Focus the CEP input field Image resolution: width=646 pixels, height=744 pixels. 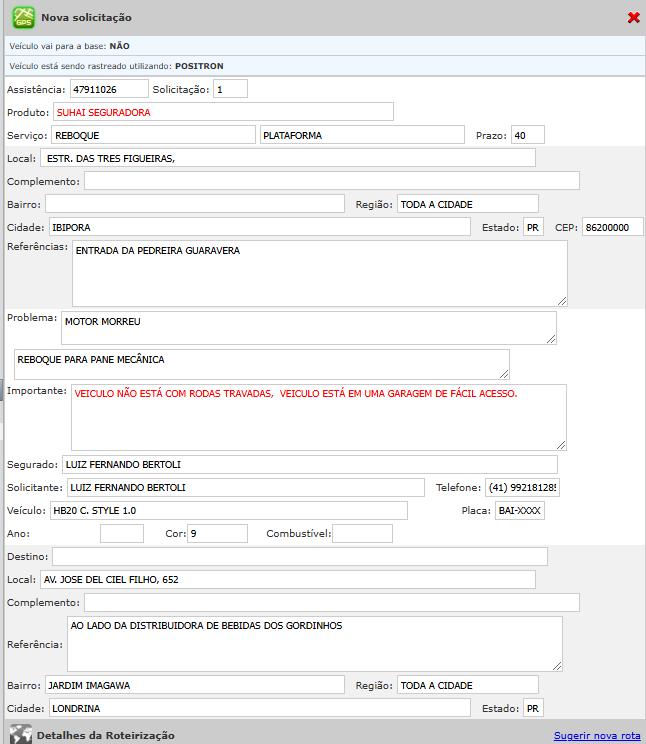click(x=612, y=227)
